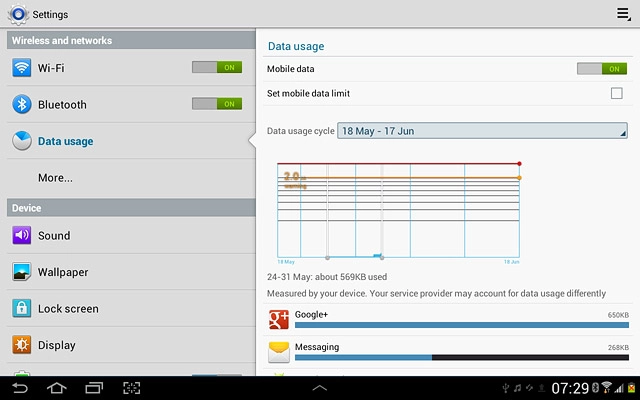The height and width of the screenshot is (400, 640).
Task: Disable the Mobile data switch
Action: pos(602,68)
